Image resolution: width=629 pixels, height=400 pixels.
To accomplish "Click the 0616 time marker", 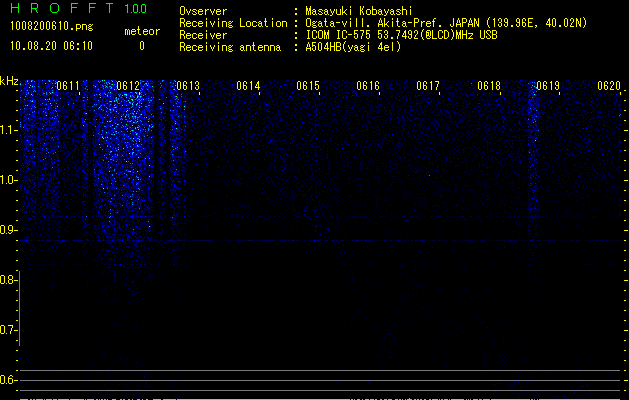I will coord(368,86).
